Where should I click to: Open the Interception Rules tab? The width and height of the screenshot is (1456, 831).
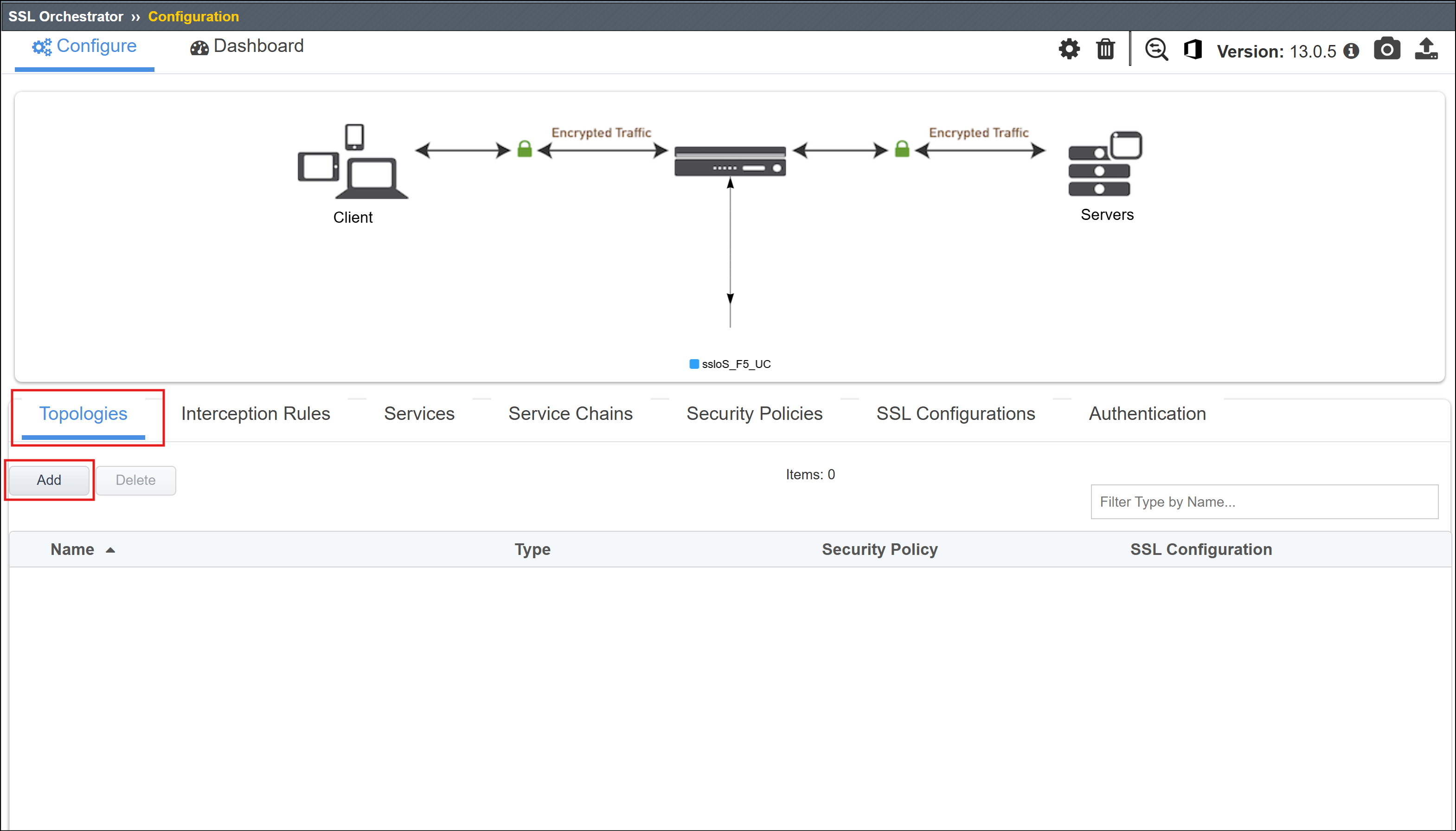click(256, 414)
